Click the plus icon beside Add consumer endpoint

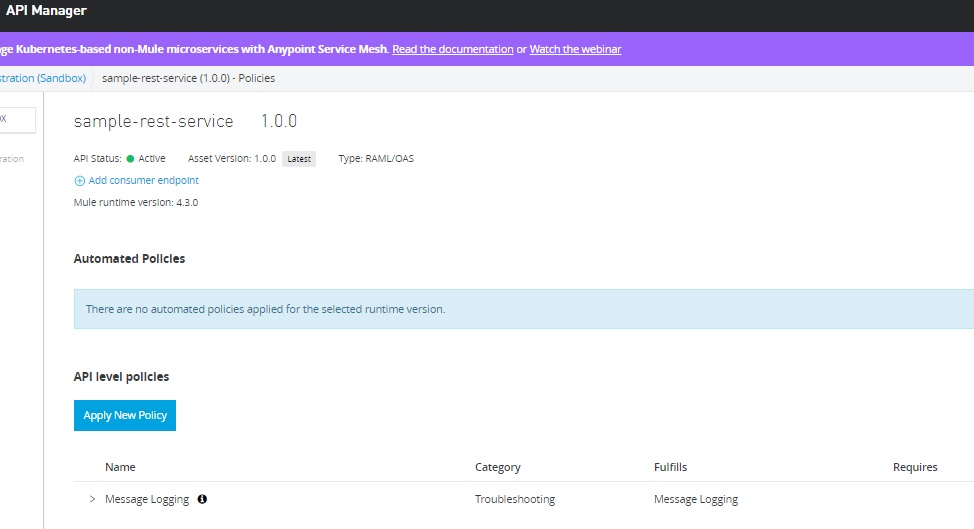click(80, 181)
